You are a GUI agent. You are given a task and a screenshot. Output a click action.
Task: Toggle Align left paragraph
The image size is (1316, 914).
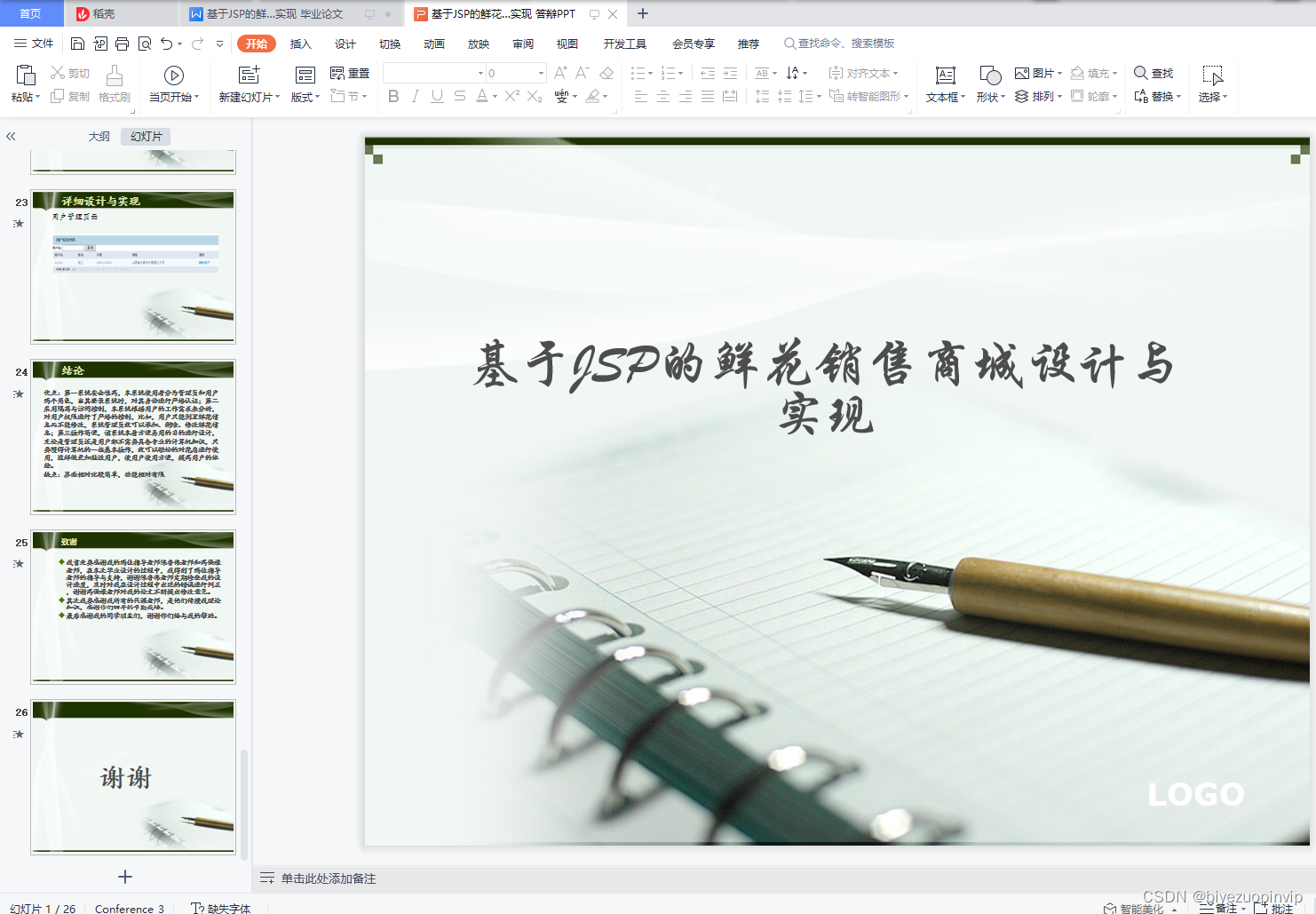[x=641, y=96]
